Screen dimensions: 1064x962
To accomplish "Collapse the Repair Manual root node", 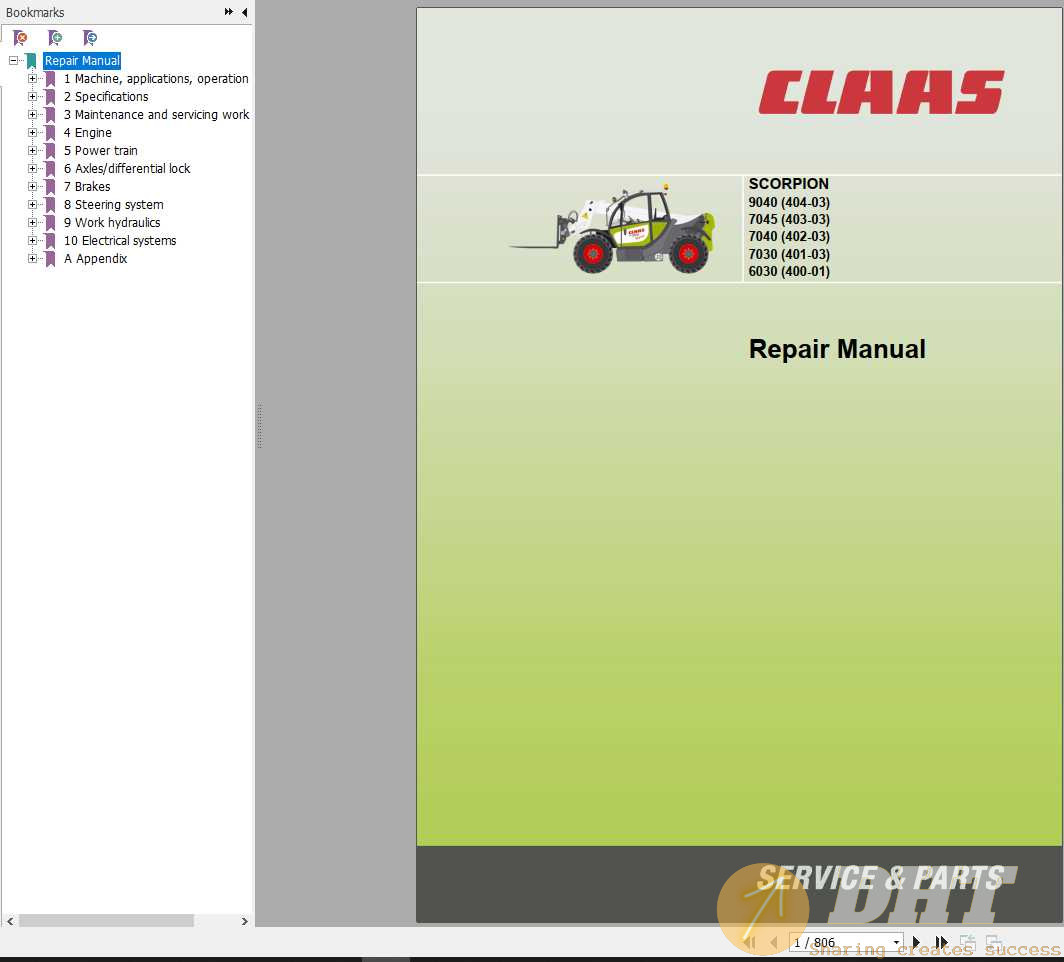I will [13, 60].
